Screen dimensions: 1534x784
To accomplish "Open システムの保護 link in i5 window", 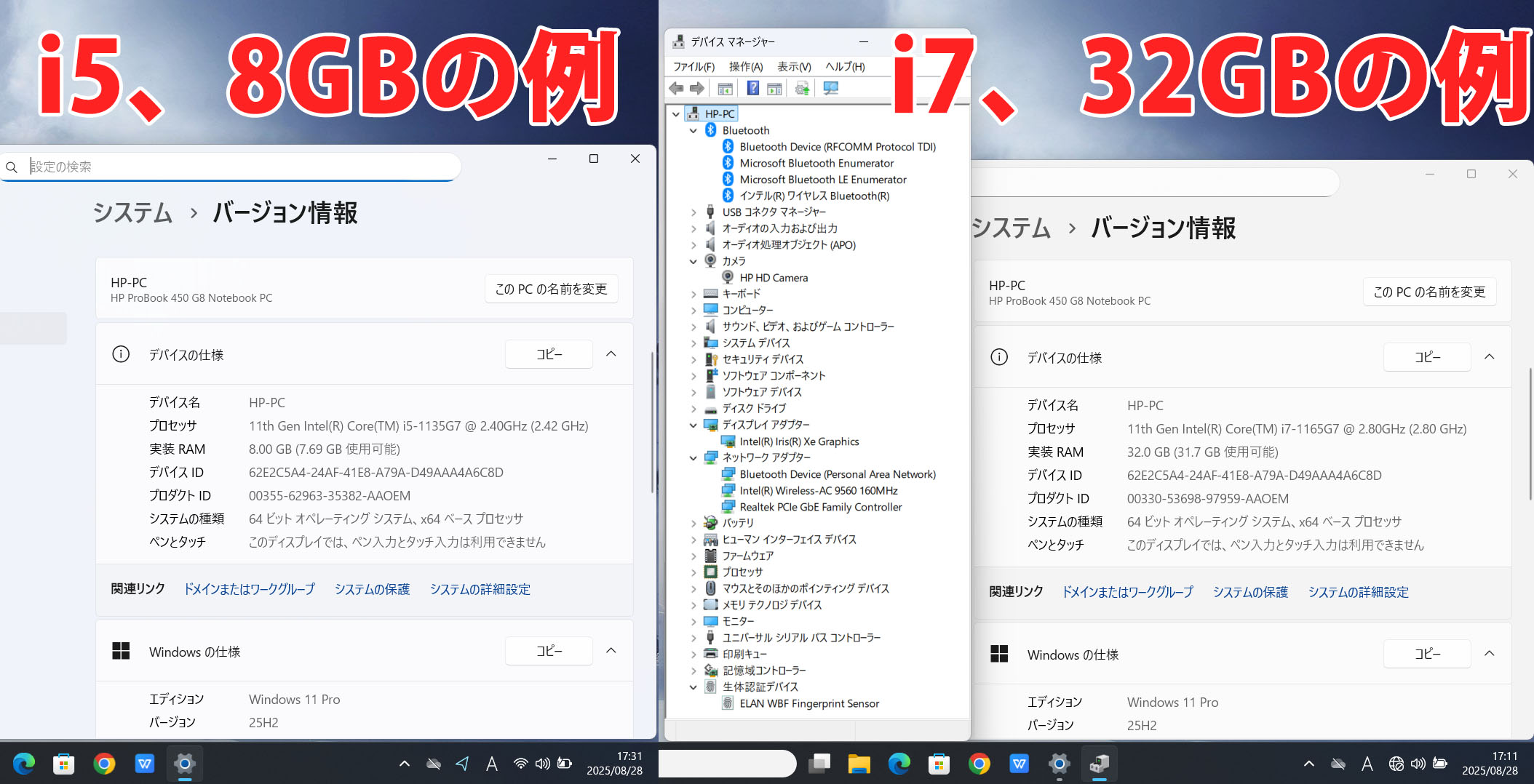I will pyautogui.click(x=373, y=589).
